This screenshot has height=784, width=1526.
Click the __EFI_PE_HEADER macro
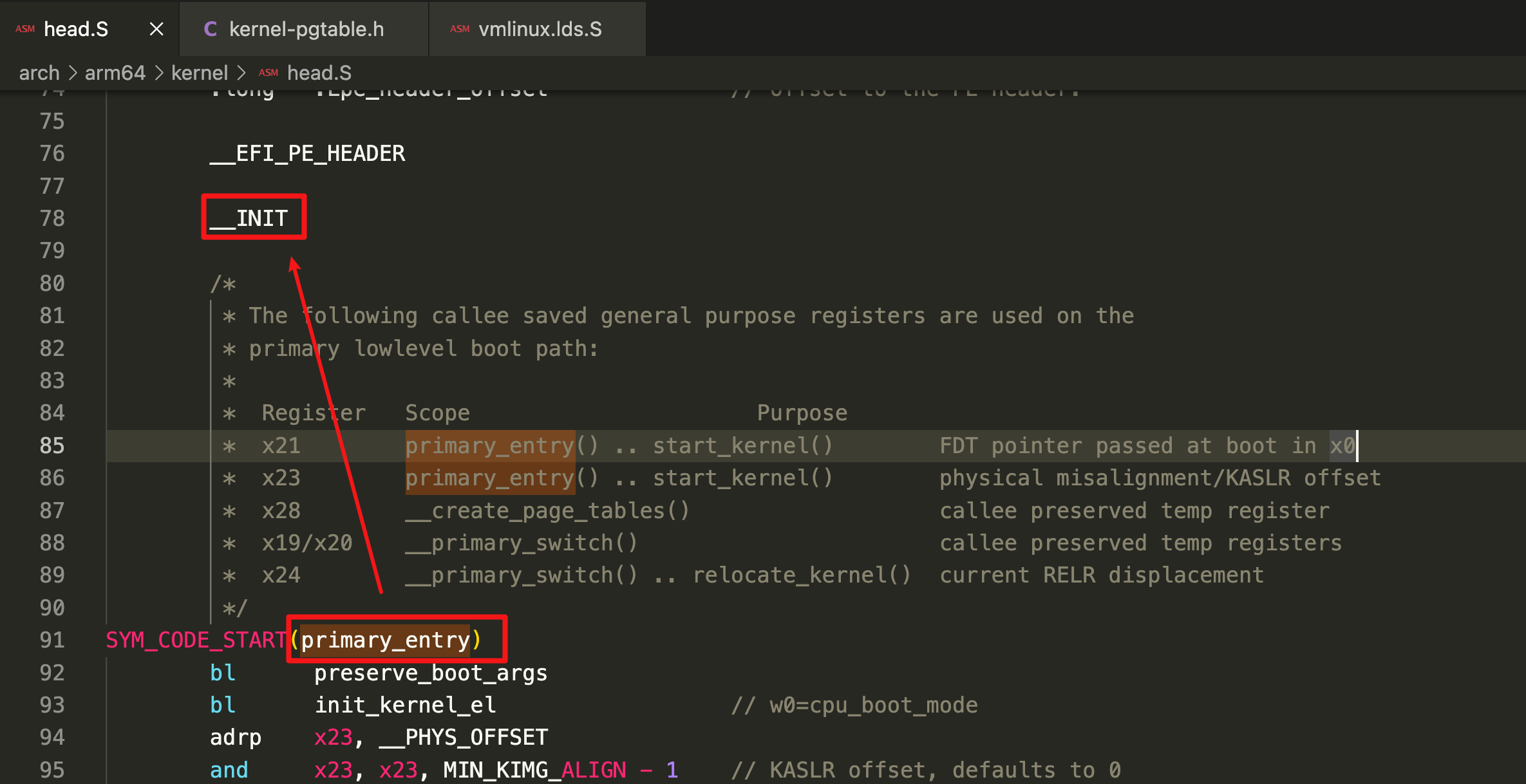[x=308, y=153]
